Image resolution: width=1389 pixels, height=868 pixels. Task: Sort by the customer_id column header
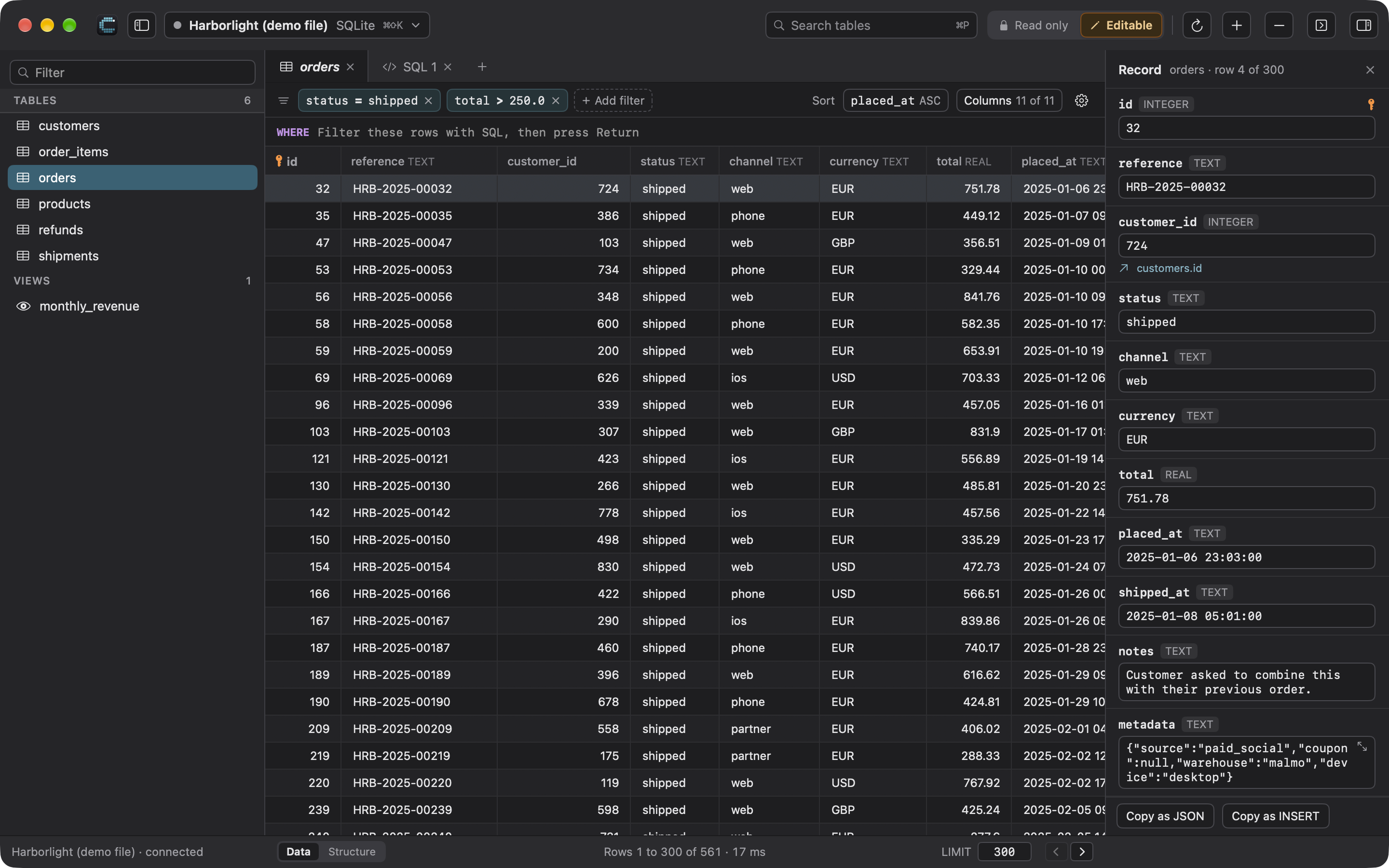564,162
